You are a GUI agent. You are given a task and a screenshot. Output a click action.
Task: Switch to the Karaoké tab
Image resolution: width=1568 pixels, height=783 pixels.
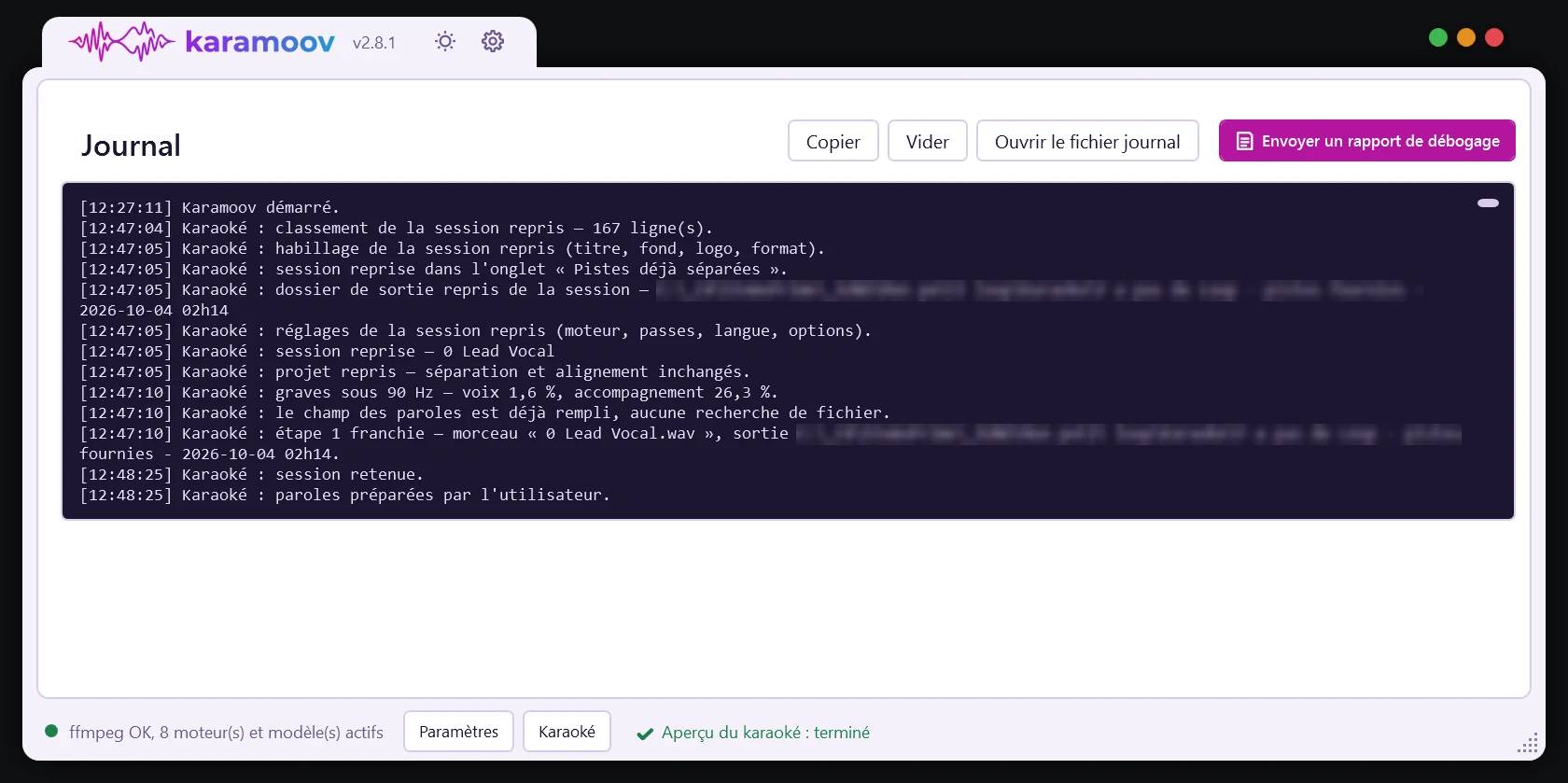[567, 732]
